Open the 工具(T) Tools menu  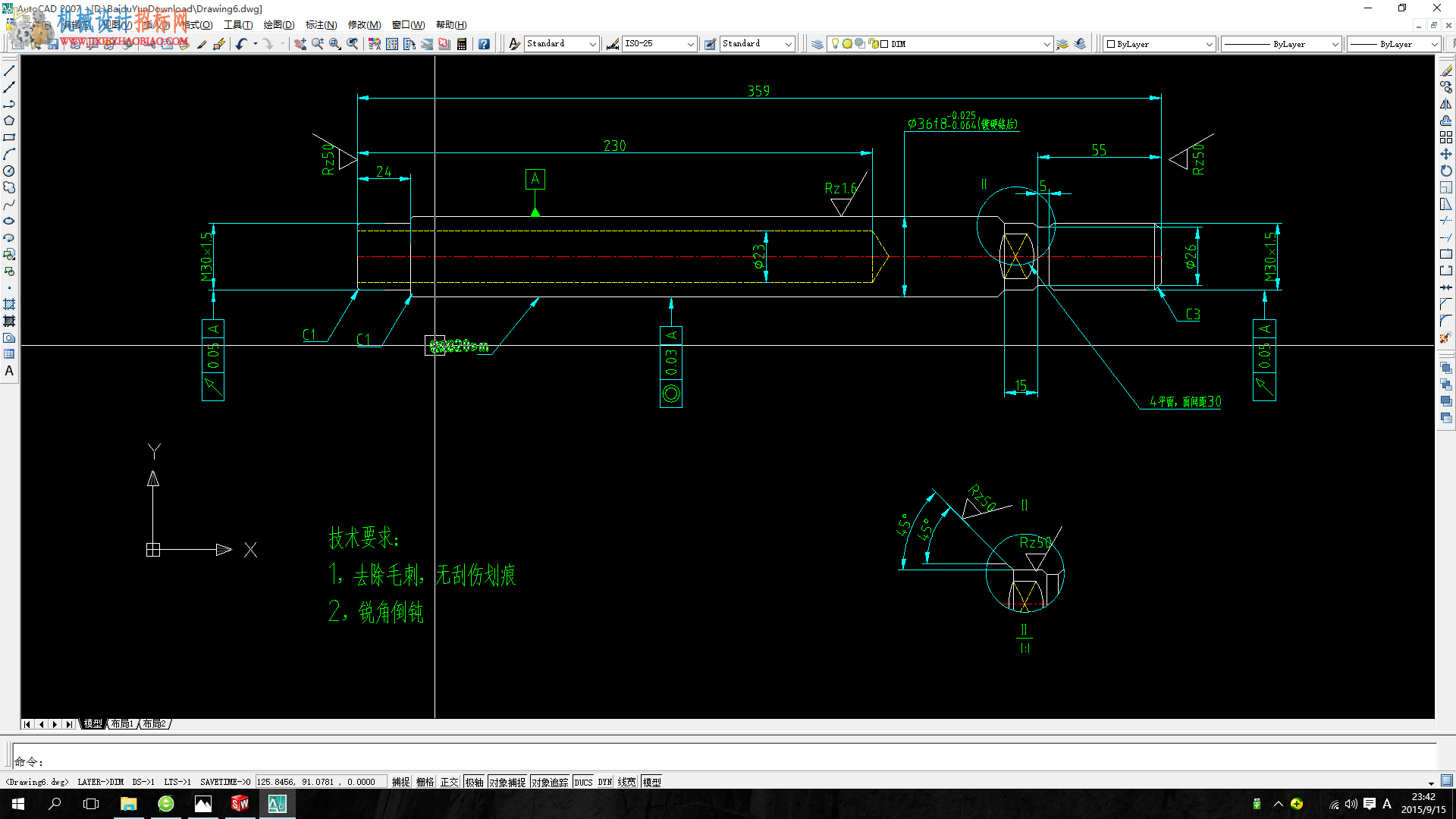(x=238, y=25)
